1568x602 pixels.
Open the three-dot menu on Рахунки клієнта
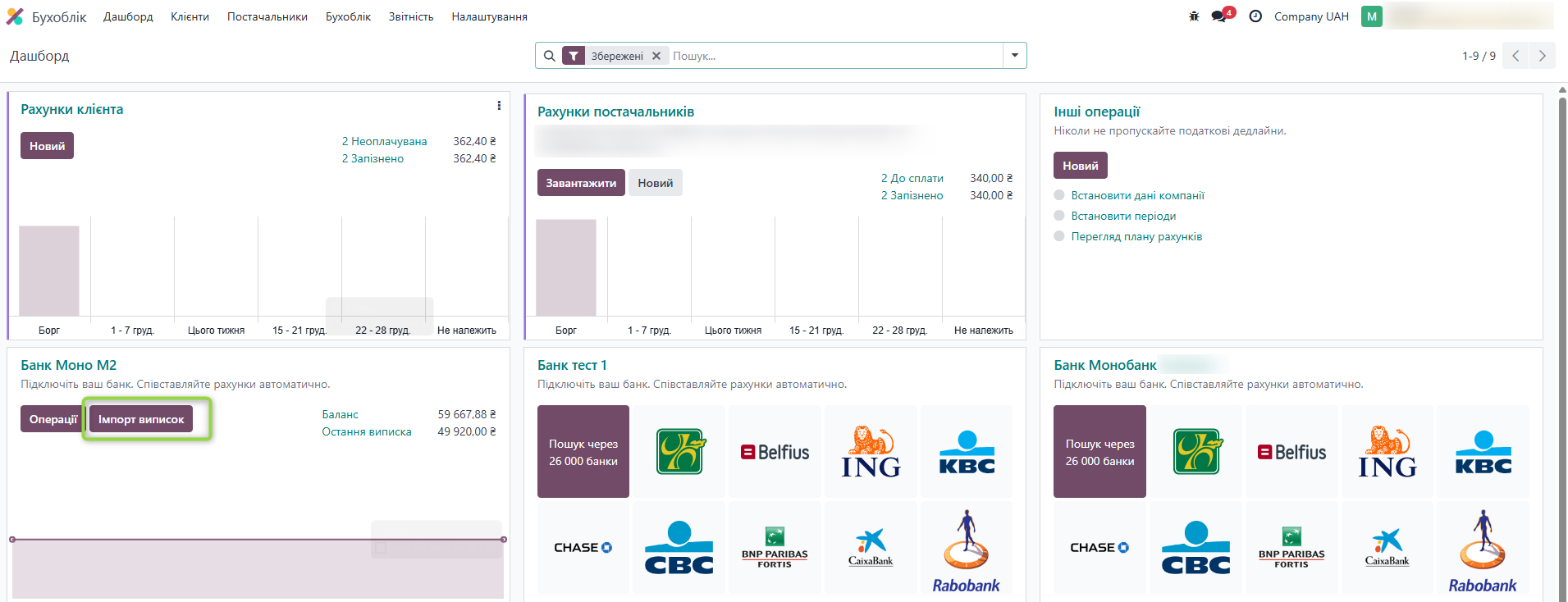click(499, 106)
